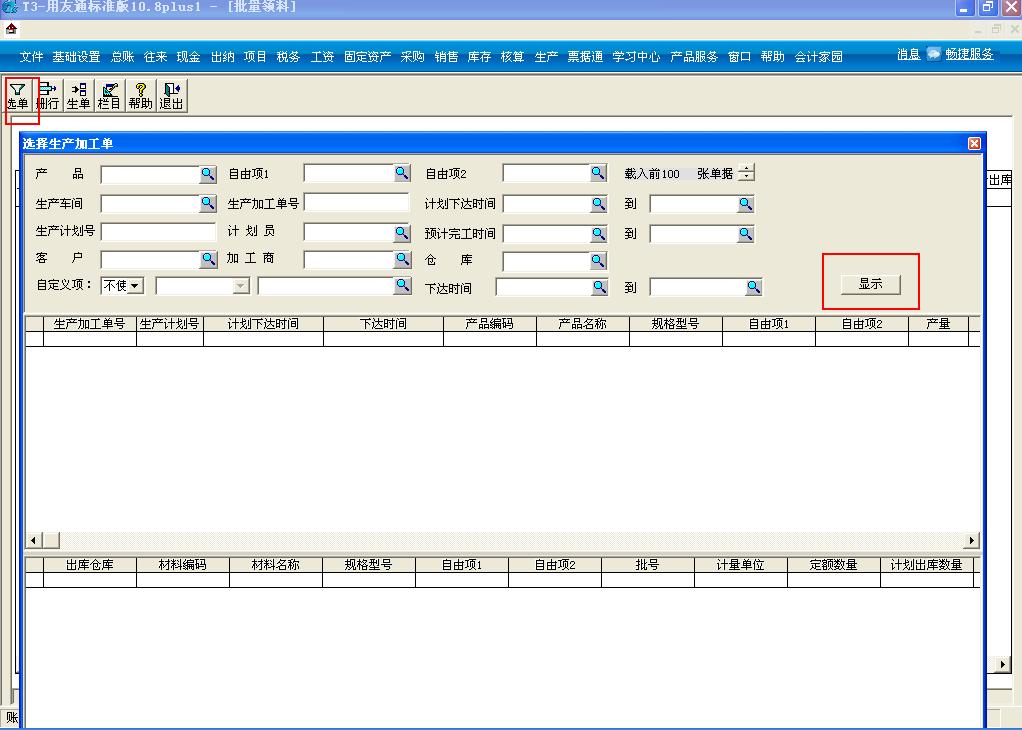Image resolution: width=1022 pixels, height=730 pixels.
Task: Click in the 生产加工单号 input field
Action: pyautogui.click(x=356, y=203)
